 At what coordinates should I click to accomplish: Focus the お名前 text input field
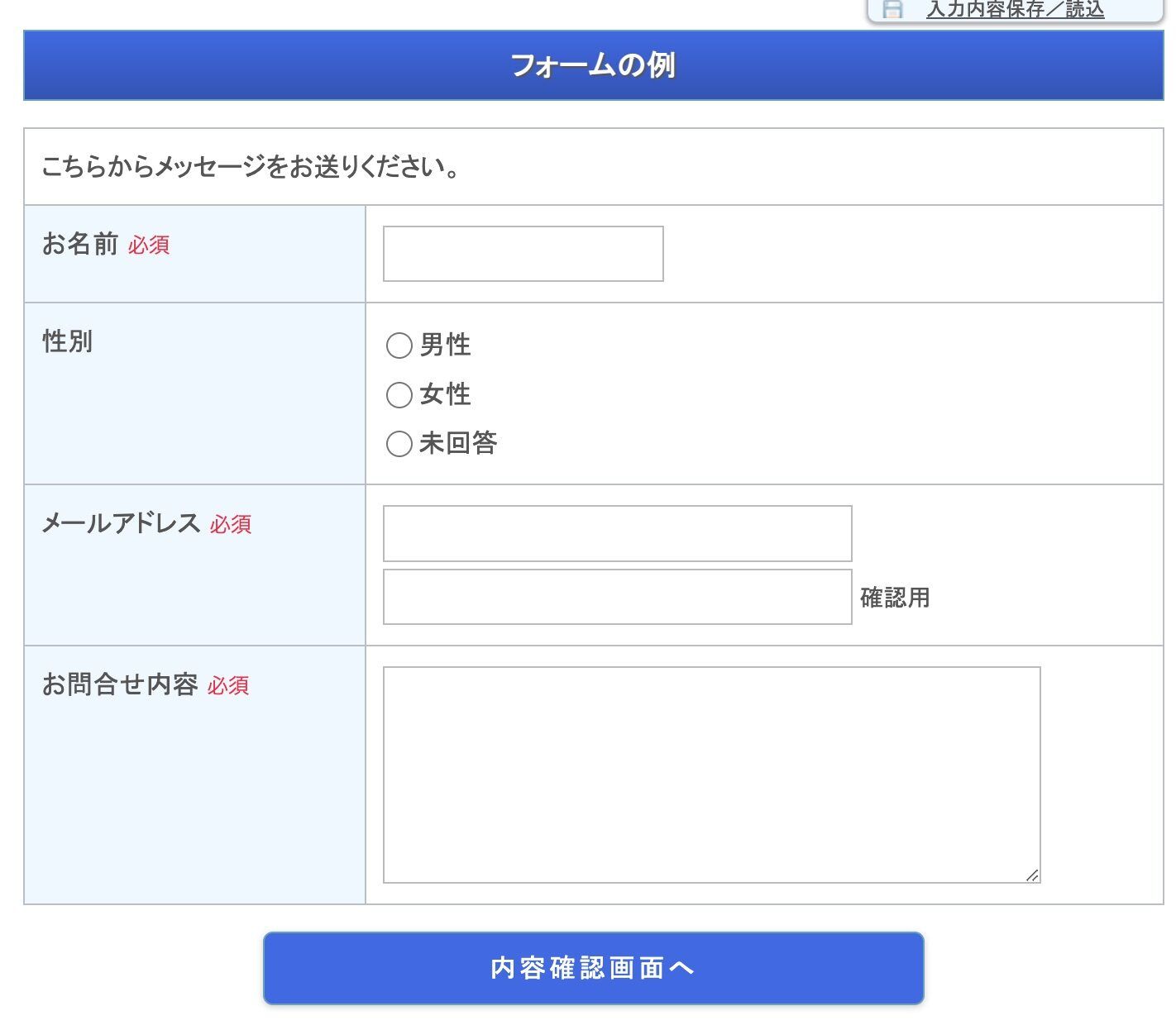523,254
